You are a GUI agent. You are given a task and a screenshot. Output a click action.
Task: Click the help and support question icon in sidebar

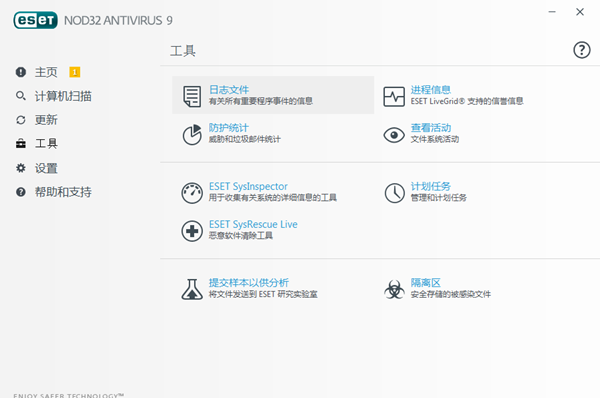coord(21,192)
